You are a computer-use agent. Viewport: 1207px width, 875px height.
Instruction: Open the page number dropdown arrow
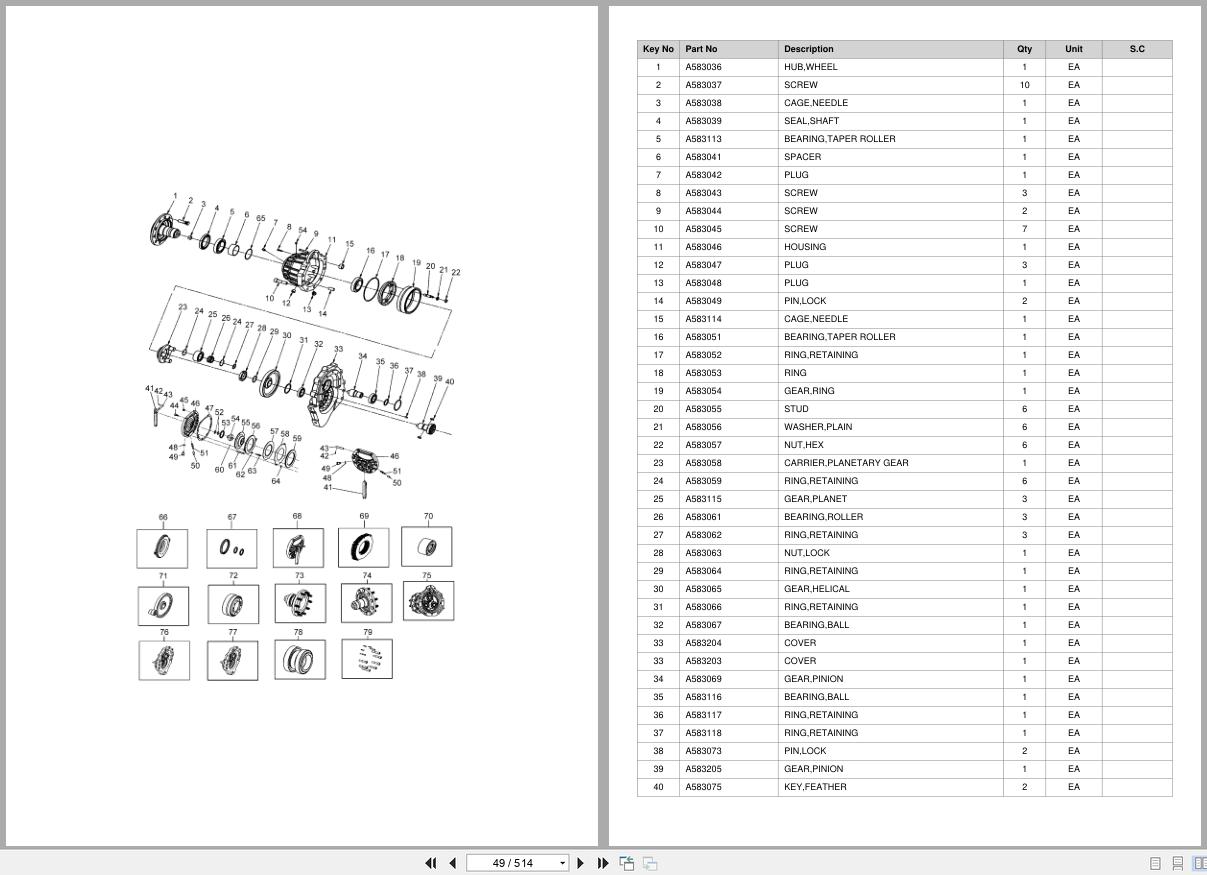pos(562,863)
